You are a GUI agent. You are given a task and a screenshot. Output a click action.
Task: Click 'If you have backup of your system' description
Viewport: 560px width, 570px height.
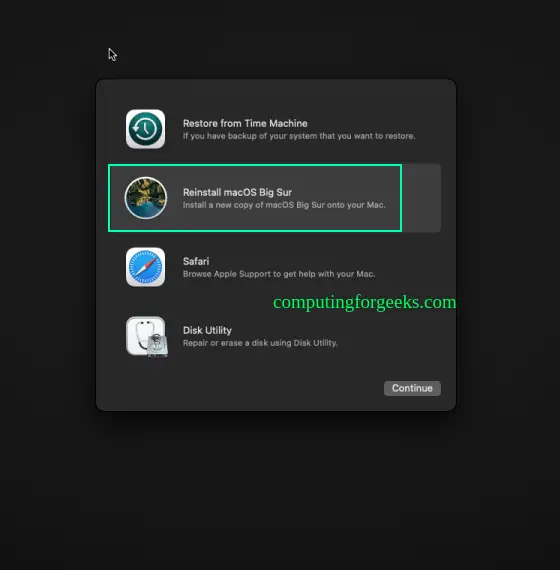tap(299, 136)
